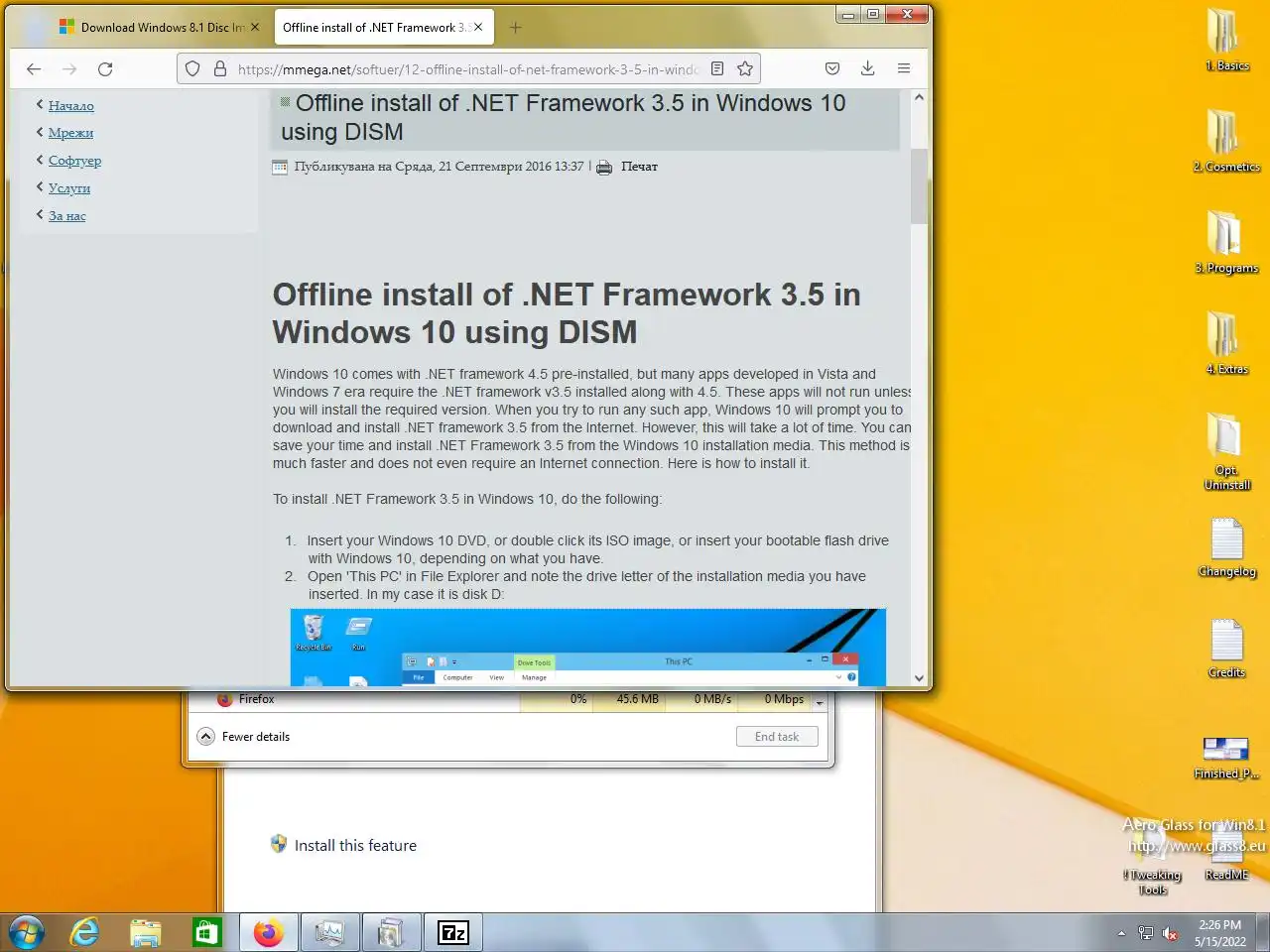Open the Windows Start button
Screen dimensions: 1270x952
[26, 932]
